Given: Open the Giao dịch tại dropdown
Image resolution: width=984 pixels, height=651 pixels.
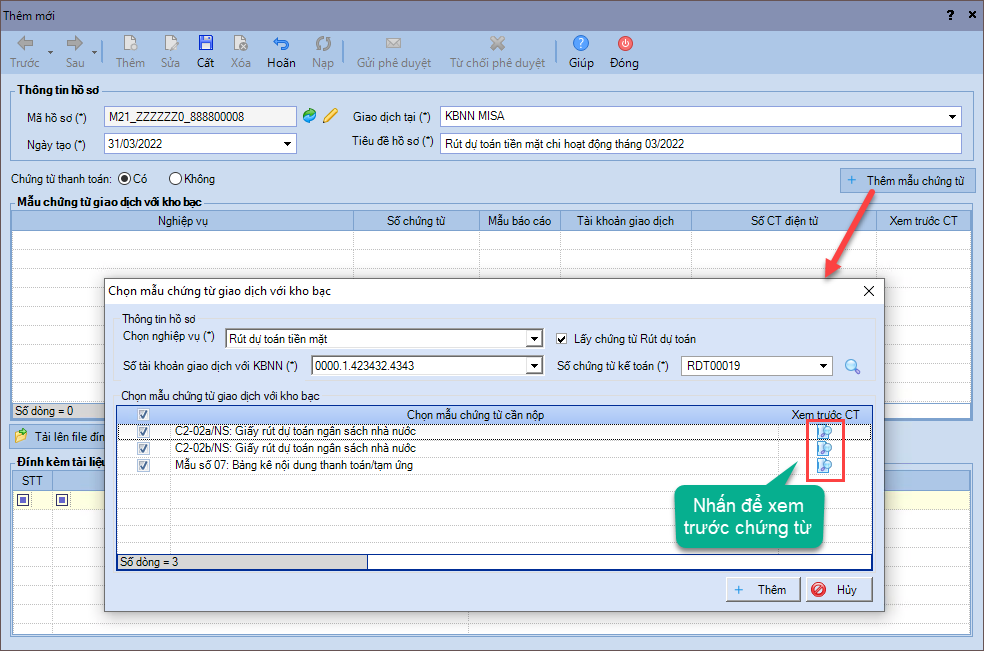Looking at the screenshot, I should pos(951,117).
